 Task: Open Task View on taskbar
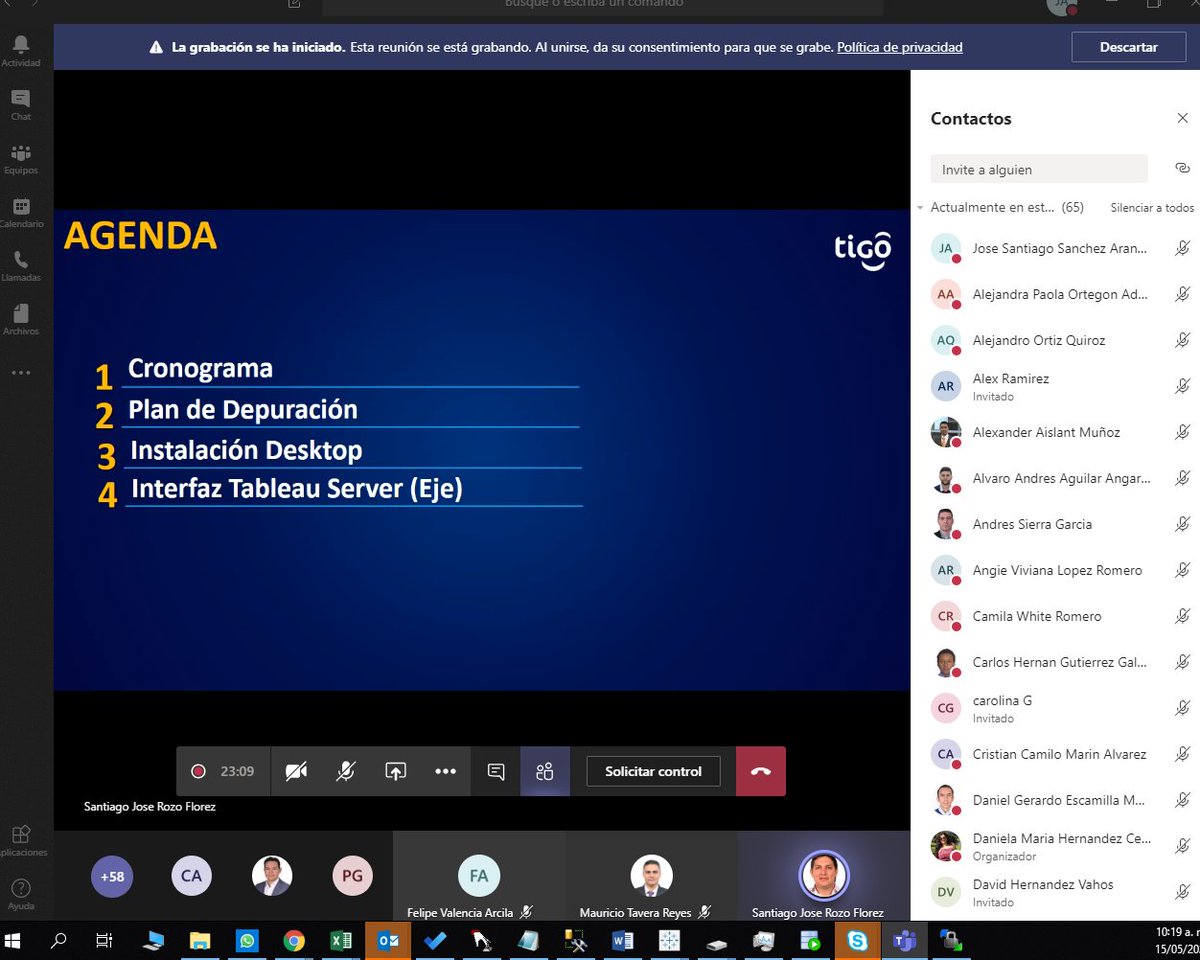[104, 940]
